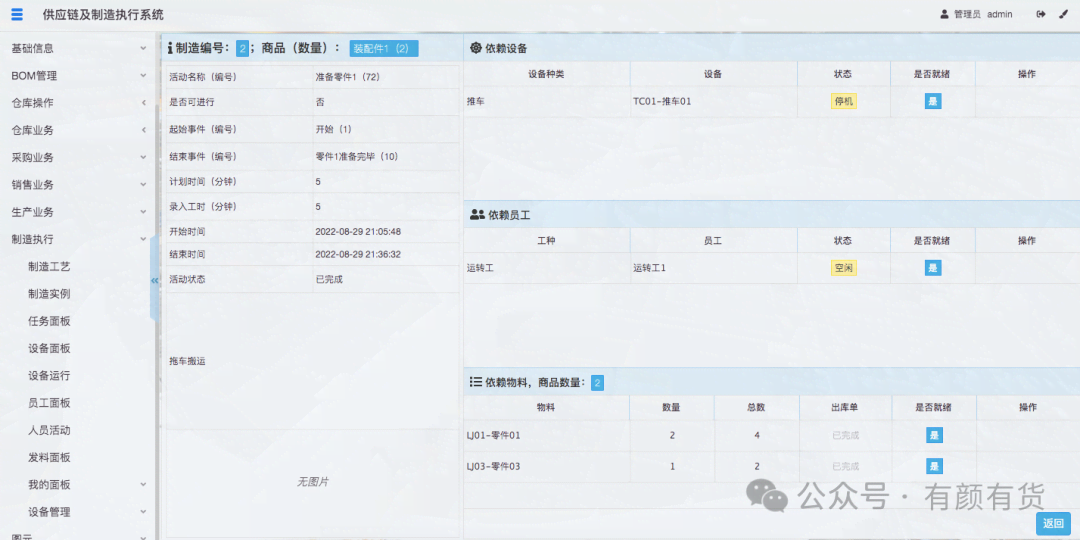Click the logout arrow icon
Viewport: 1080px width, 540px height.
click(x=1041, y=14)
